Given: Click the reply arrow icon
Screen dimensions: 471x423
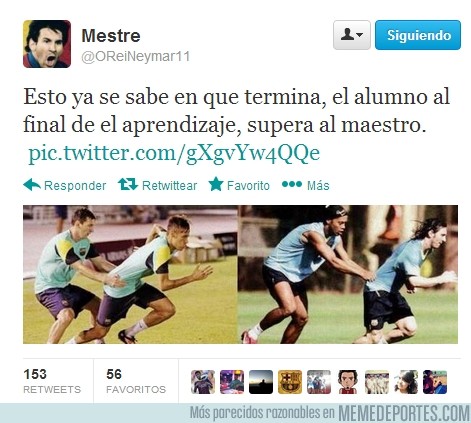Looking at the screenshot, I should point(32,185).
